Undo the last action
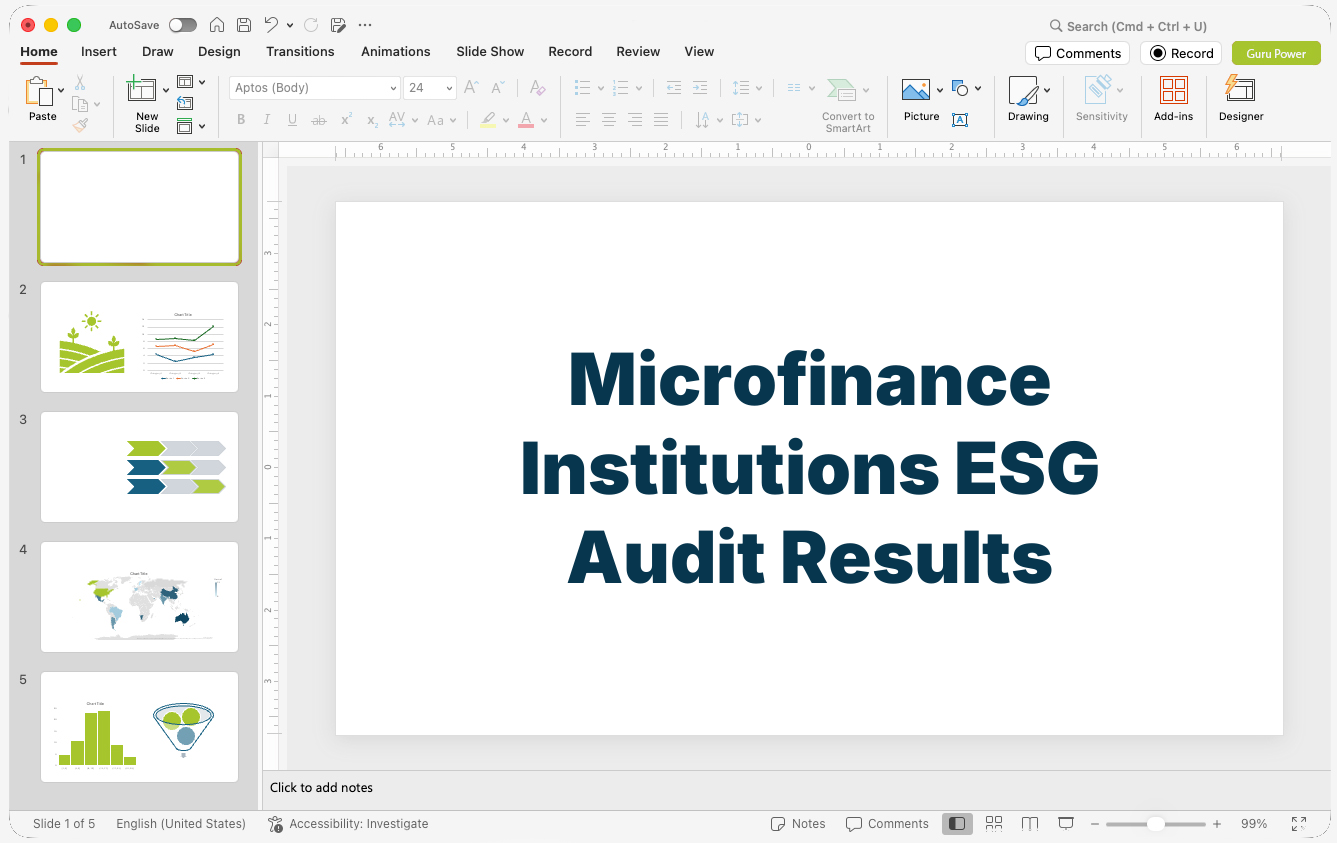1337x843 pixels. coord(271,25)
